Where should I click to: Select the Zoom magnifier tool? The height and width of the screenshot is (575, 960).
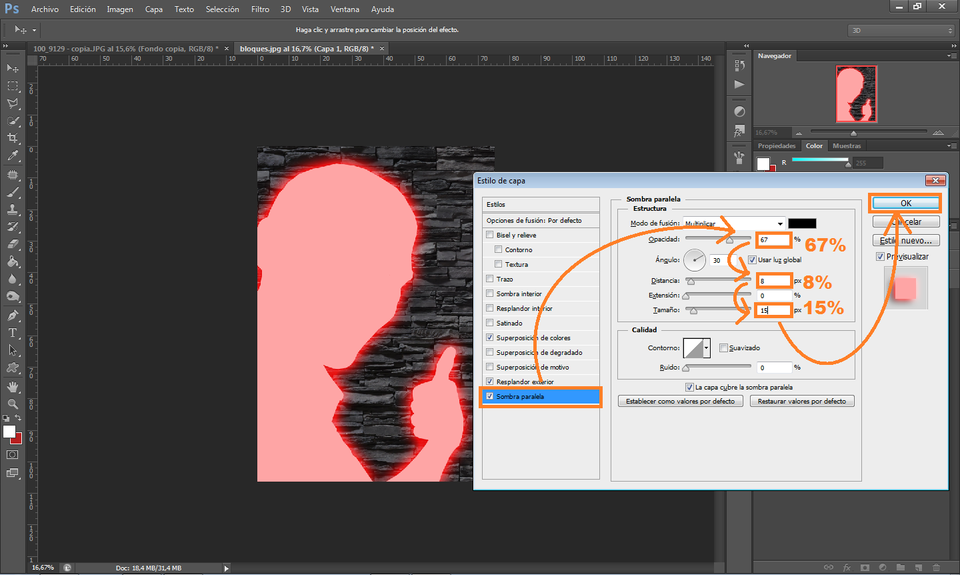[x=13, y=404]
